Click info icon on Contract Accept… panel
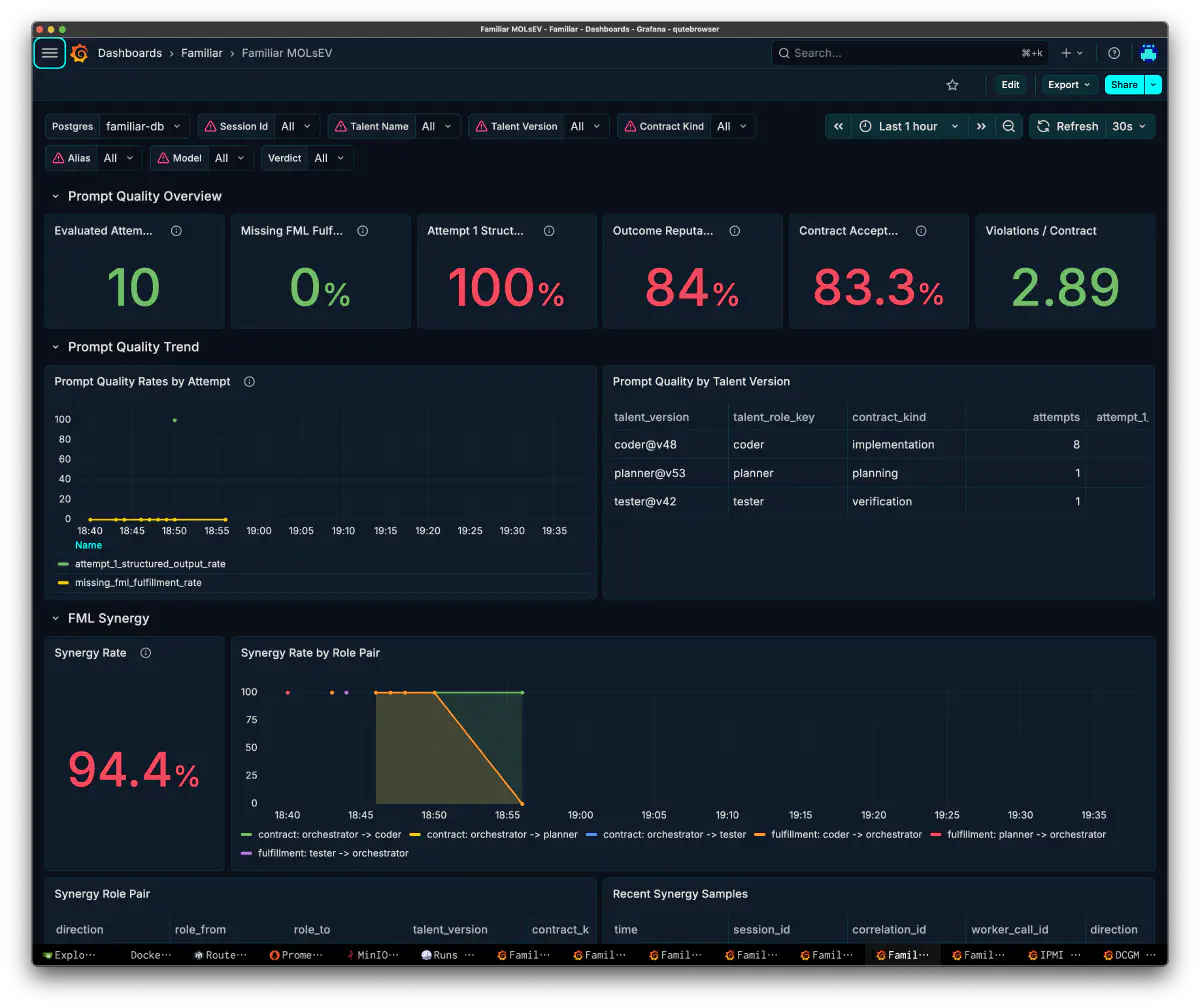The height and width of the screenshot is (1008, 1200). click(921, 231)
